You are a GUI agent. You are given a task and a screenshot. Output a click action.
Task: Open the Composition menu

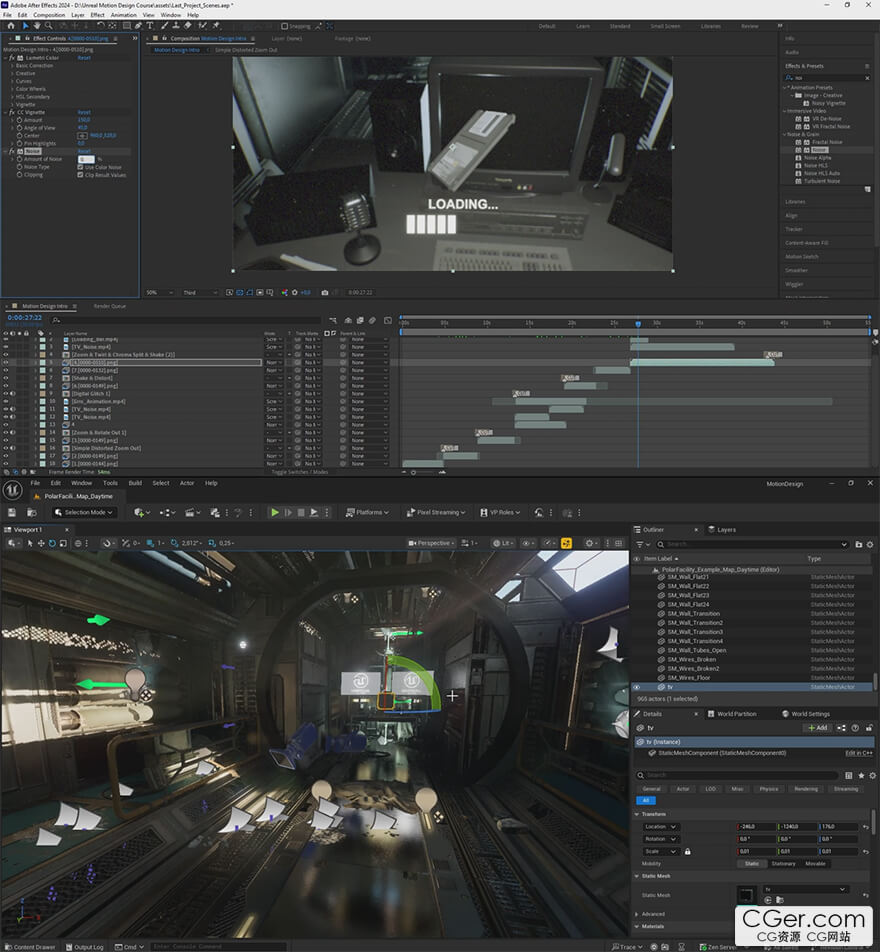49,15
